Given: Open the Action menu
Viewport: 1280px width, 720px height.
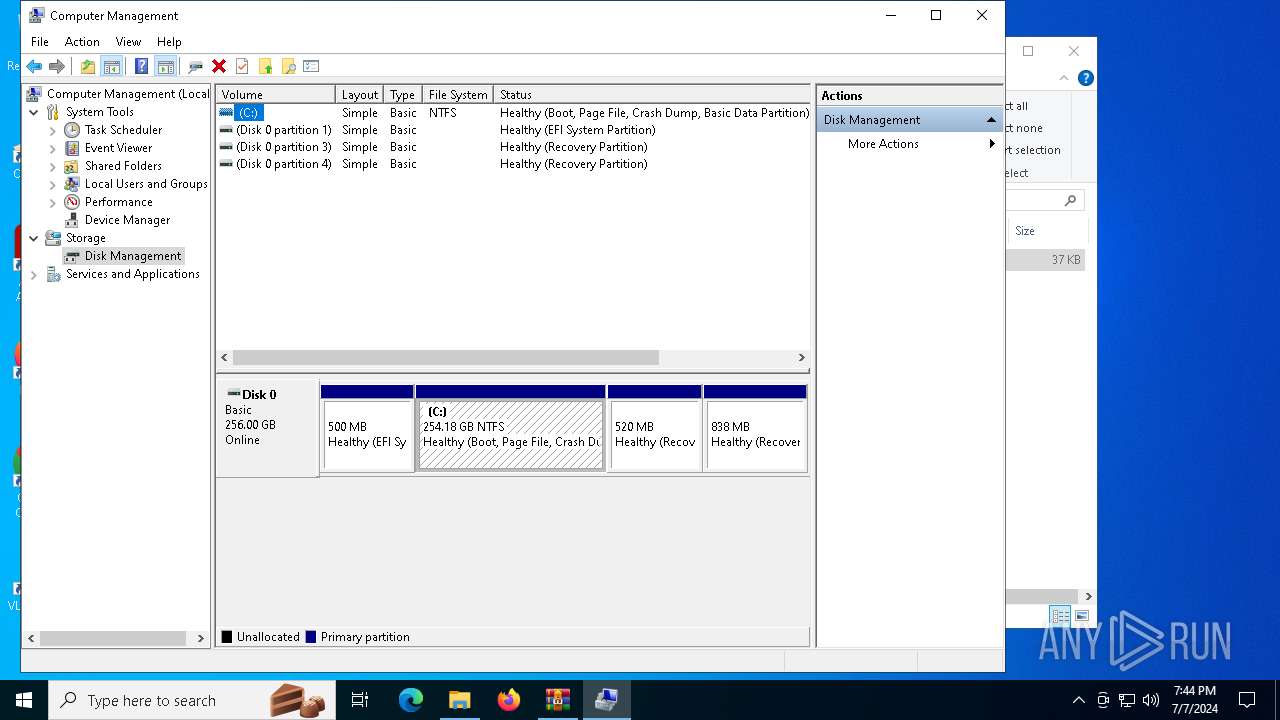Looking at the screenshot, I should 82,42.
